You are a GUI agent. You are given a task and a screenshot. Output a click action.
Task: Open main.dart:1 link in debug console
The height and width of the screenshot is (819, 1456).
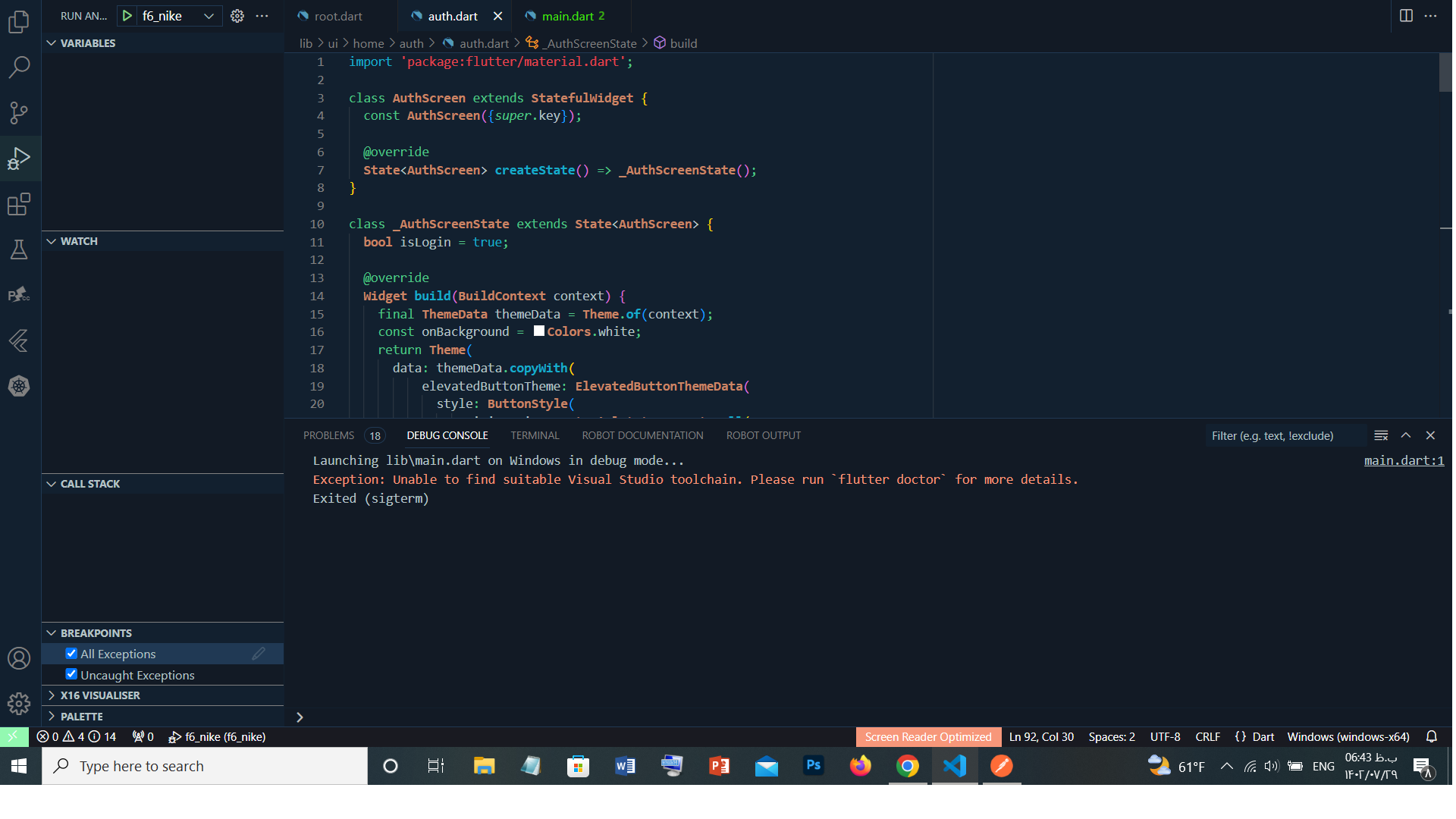click(1404, 460)
